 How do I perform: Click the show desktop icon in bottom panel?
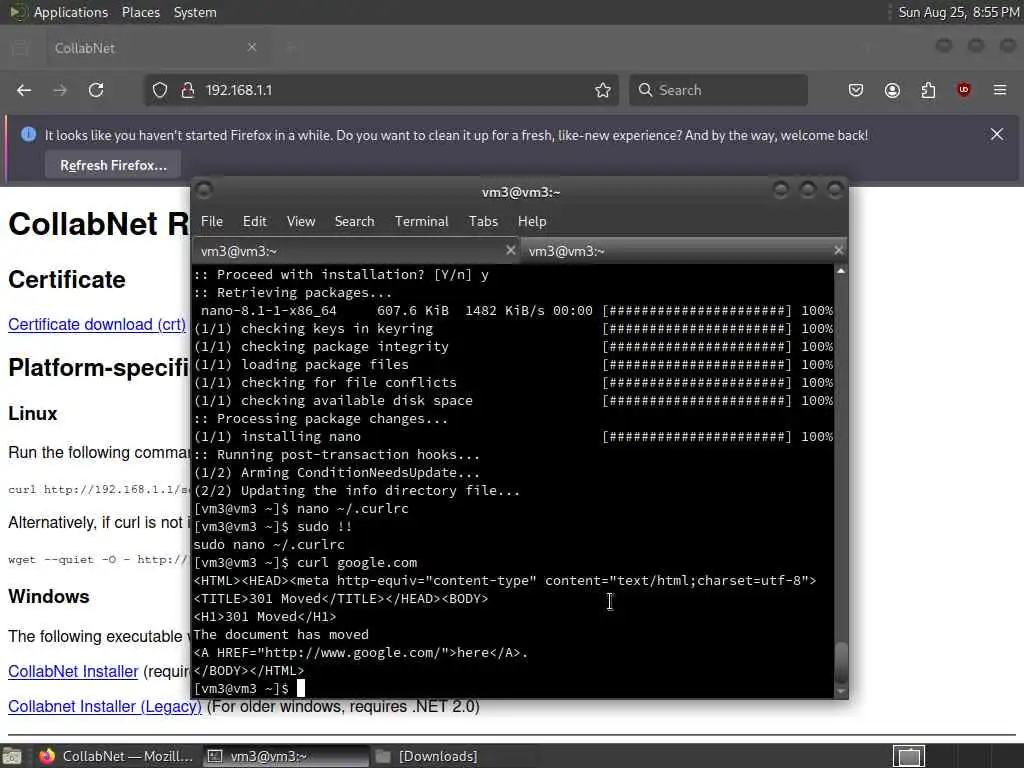12,756
